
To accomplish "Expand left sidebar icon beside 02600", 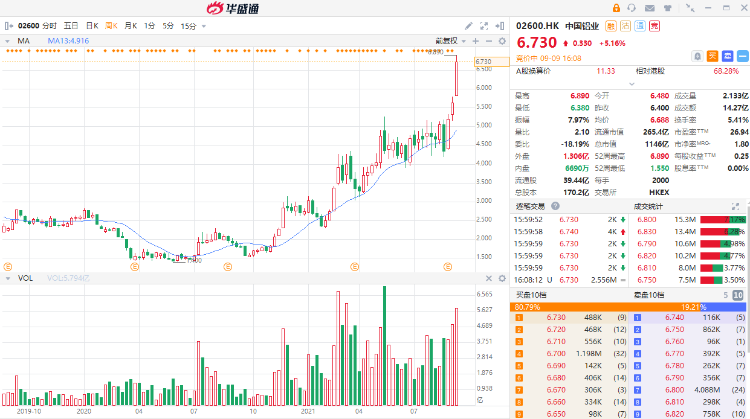I will [x=9, y=26].
